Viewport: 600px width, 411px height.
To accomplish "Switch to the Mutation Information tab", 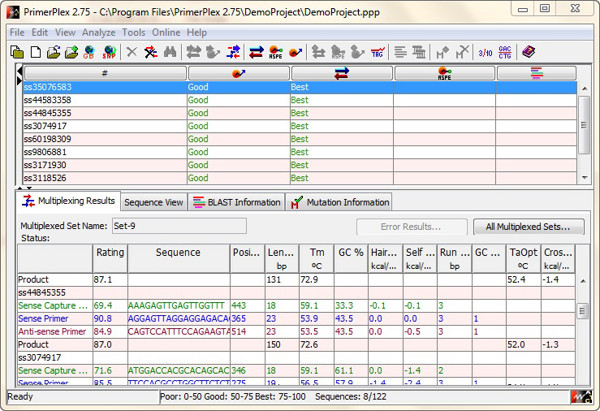I will [339, 202].
